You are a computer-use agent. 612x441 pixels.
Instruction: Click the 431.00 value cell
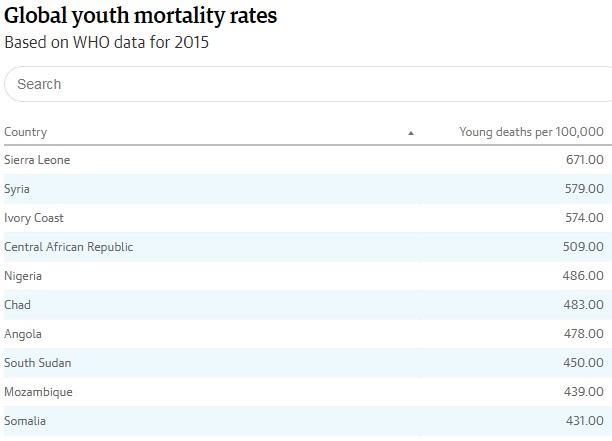coord(584,421)
